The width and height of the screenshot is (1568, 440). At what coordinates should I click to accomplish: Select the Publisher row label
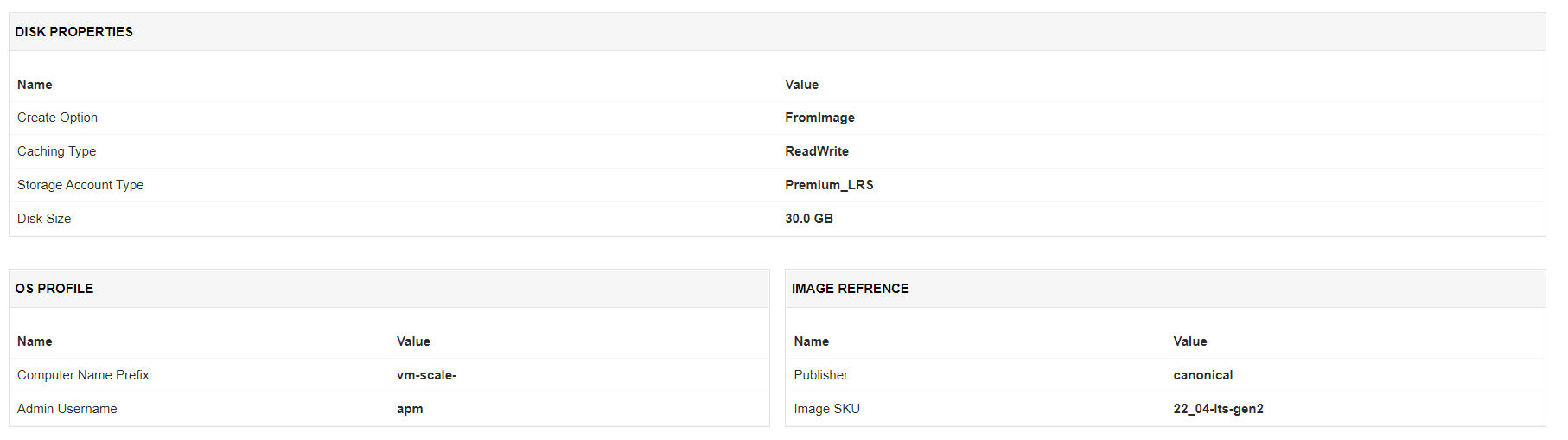820,375
